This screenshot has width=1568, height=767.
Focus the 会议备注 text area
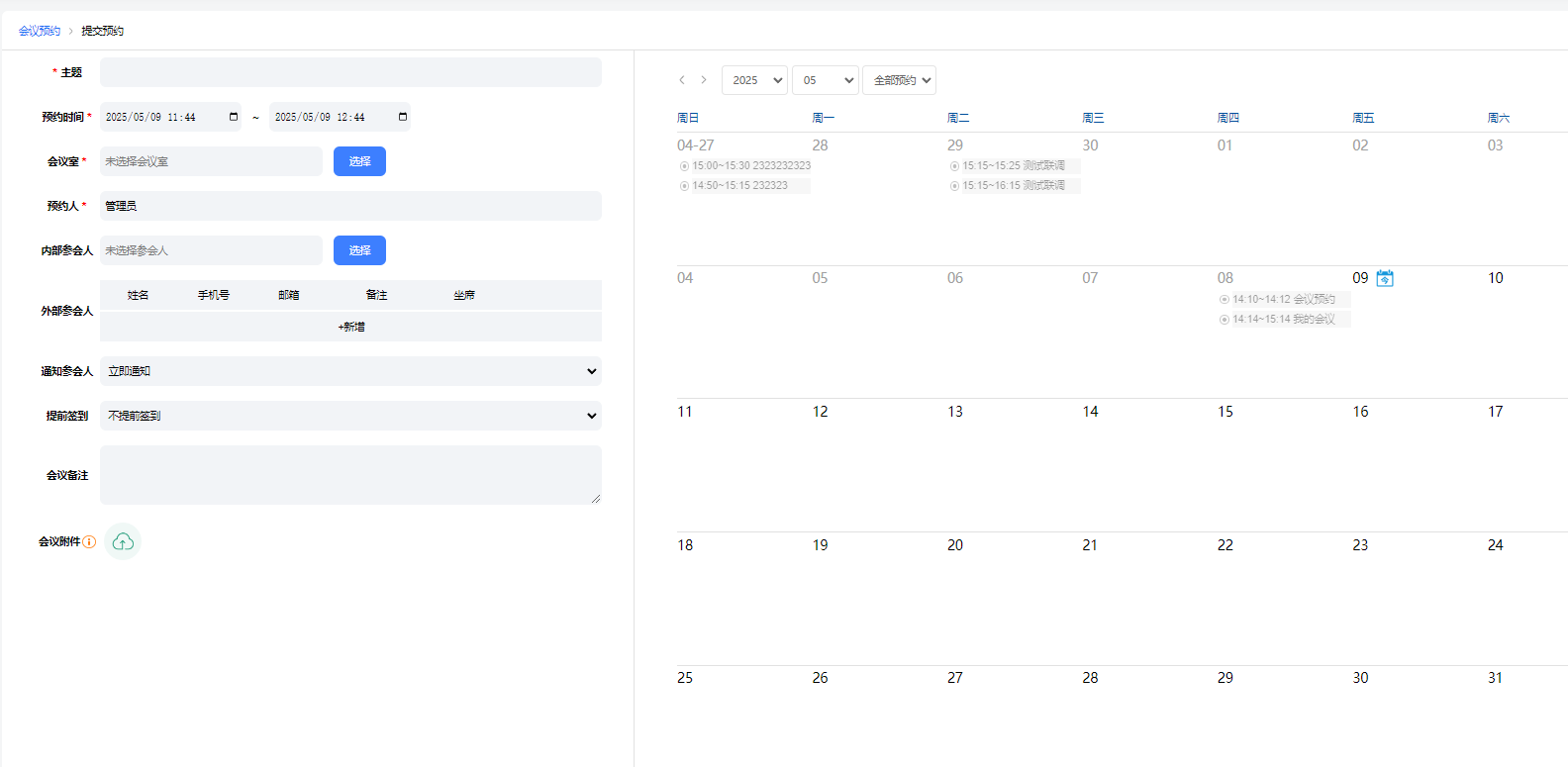pos(350,475)
